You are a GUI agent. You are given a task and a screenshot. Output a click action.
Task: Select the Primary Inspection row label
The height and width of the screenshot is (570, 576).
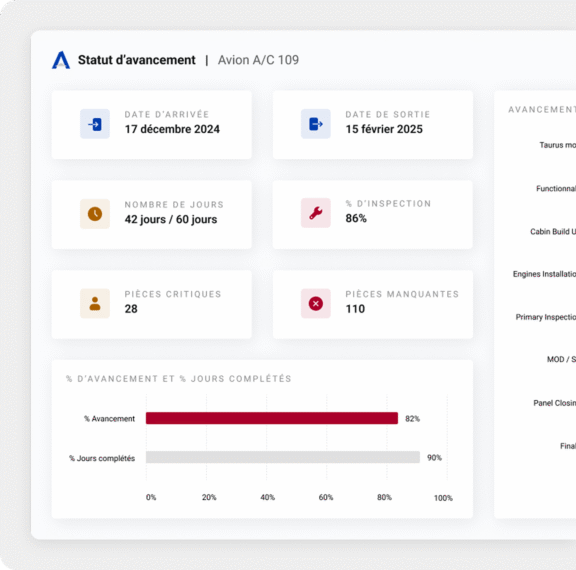[546, 317]
